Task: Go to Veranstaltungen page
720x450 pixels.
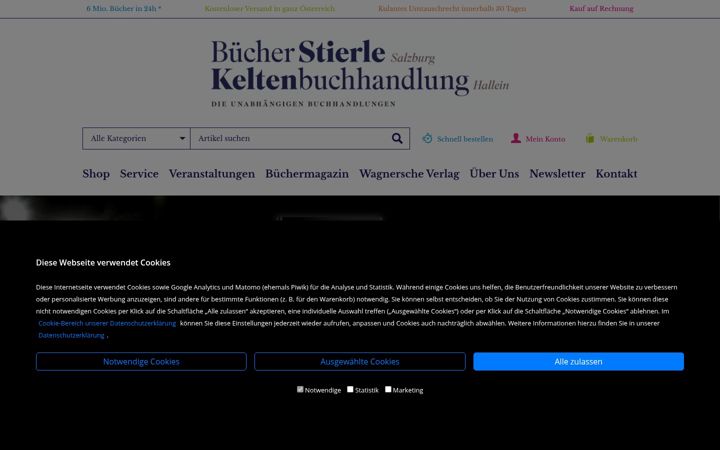Action: (212, 174)
